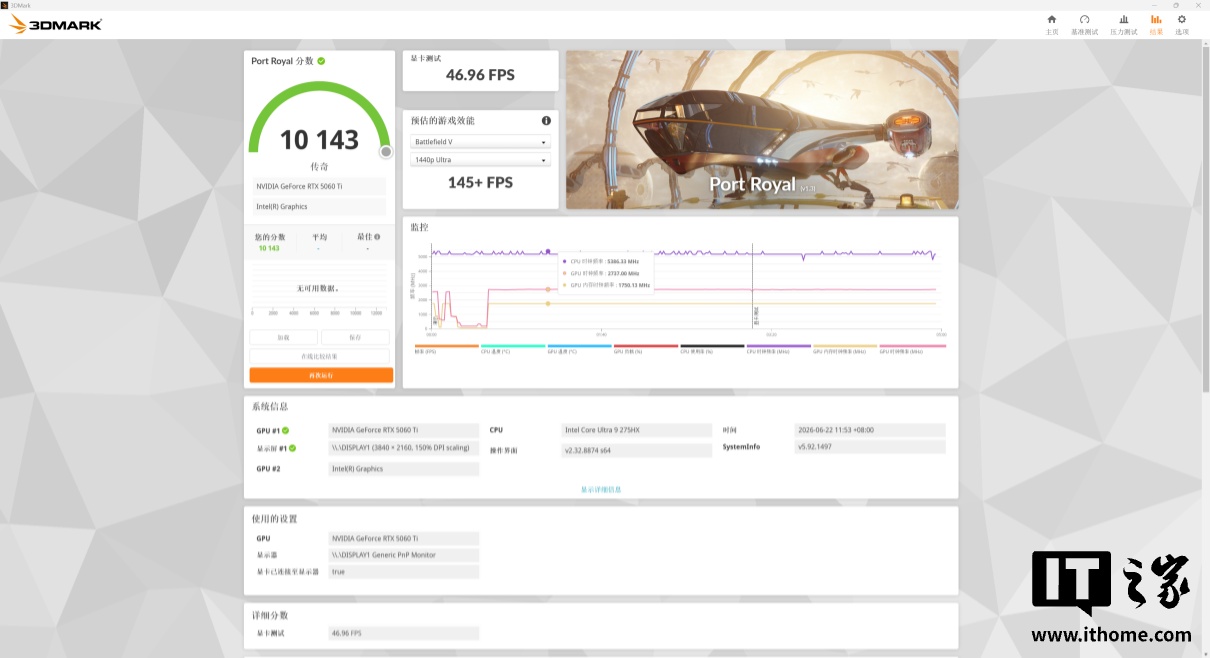Click NVIDIA GeForce RTX 5060 Ti under the score
This screenshot has width=1210, height=658.
[318, 187]
